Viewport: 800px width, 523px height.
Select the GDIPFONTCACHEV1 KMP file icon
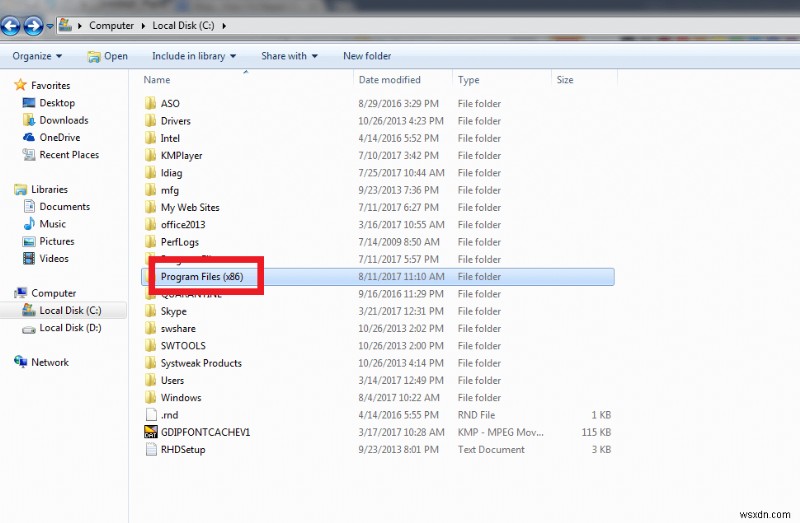pyautogui.click(x=151, y=432)
